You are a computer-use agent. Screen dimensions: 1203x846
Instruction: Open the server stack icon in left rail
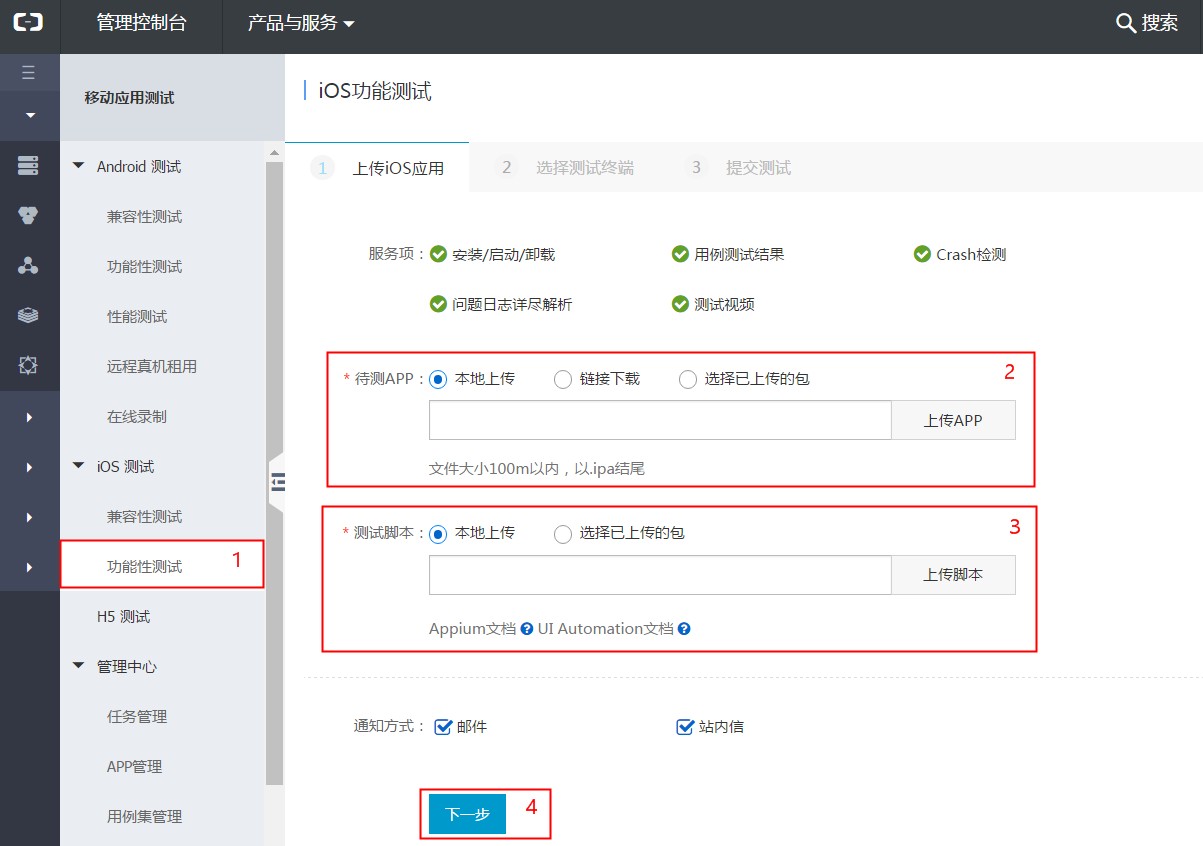(x=29, y=166)
